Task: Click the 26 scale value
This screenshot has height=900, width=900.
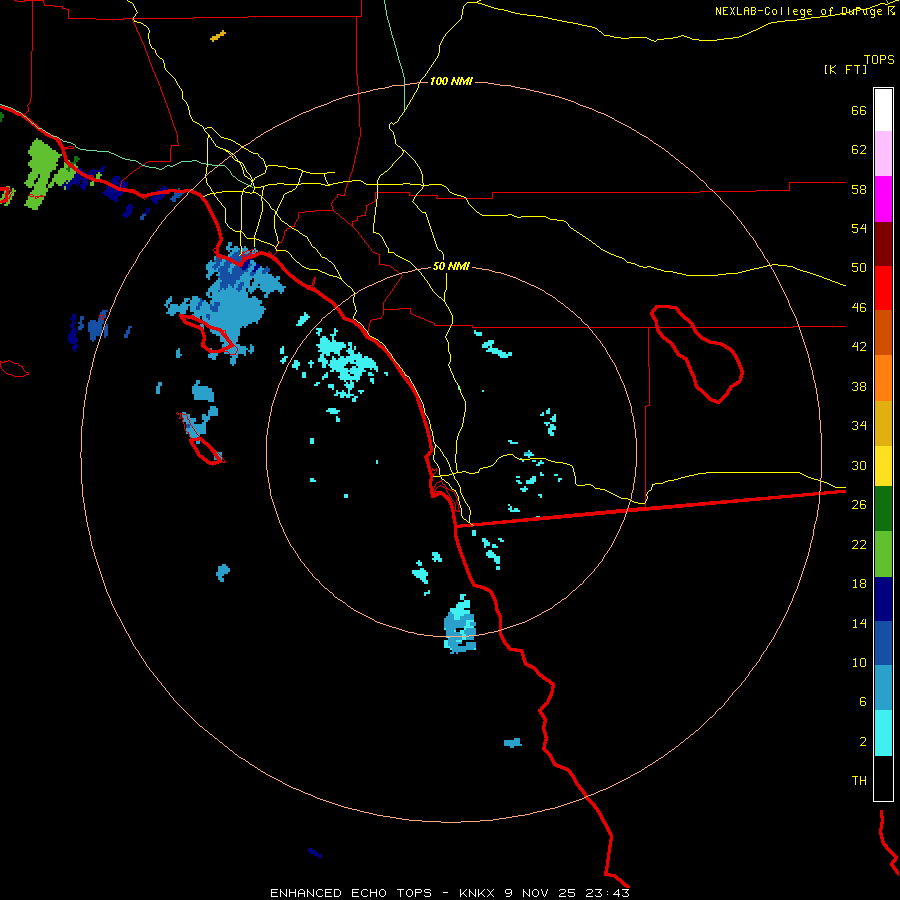Action: click(859, 505)
